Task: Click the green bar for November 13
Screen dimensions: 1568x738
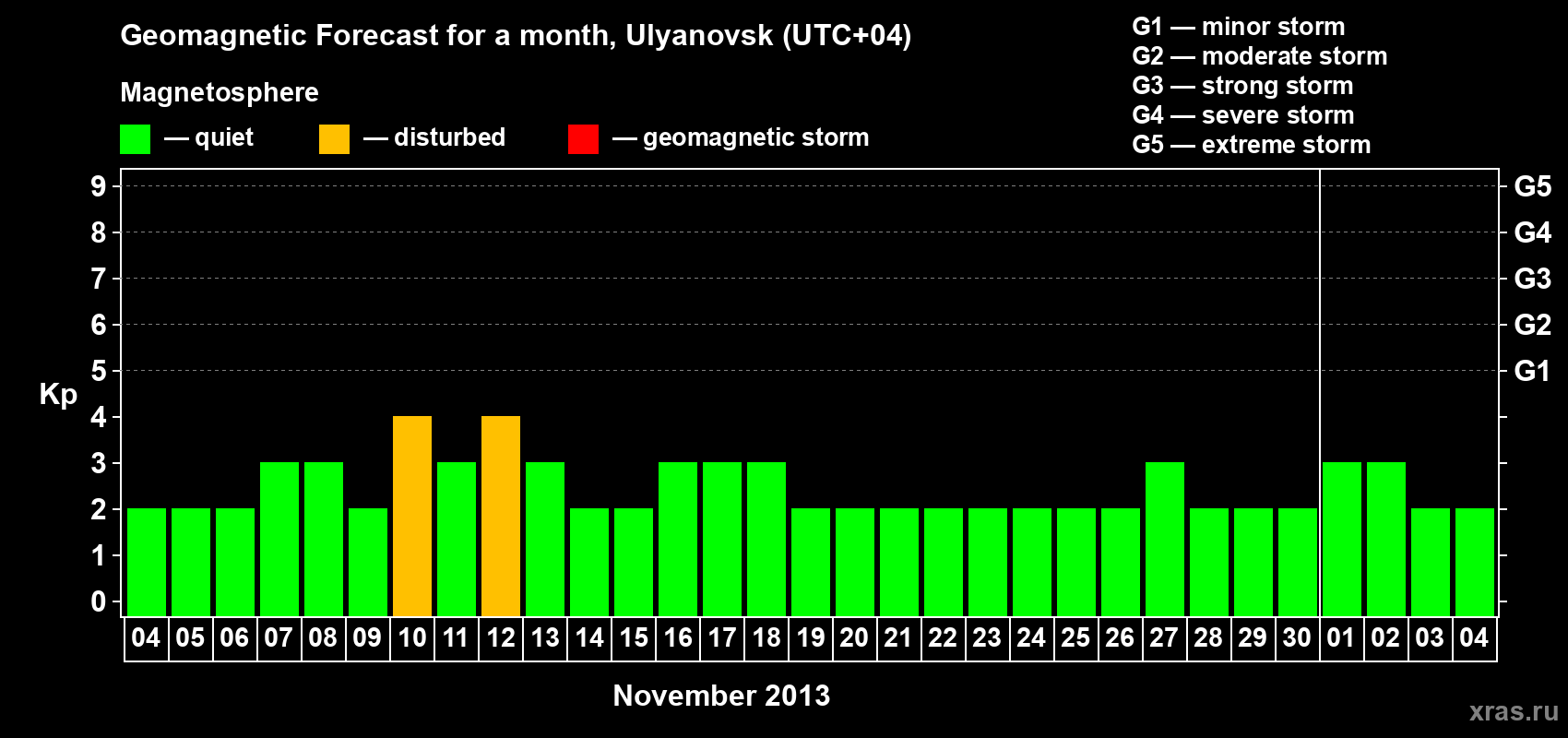Action: click(545, 539)
